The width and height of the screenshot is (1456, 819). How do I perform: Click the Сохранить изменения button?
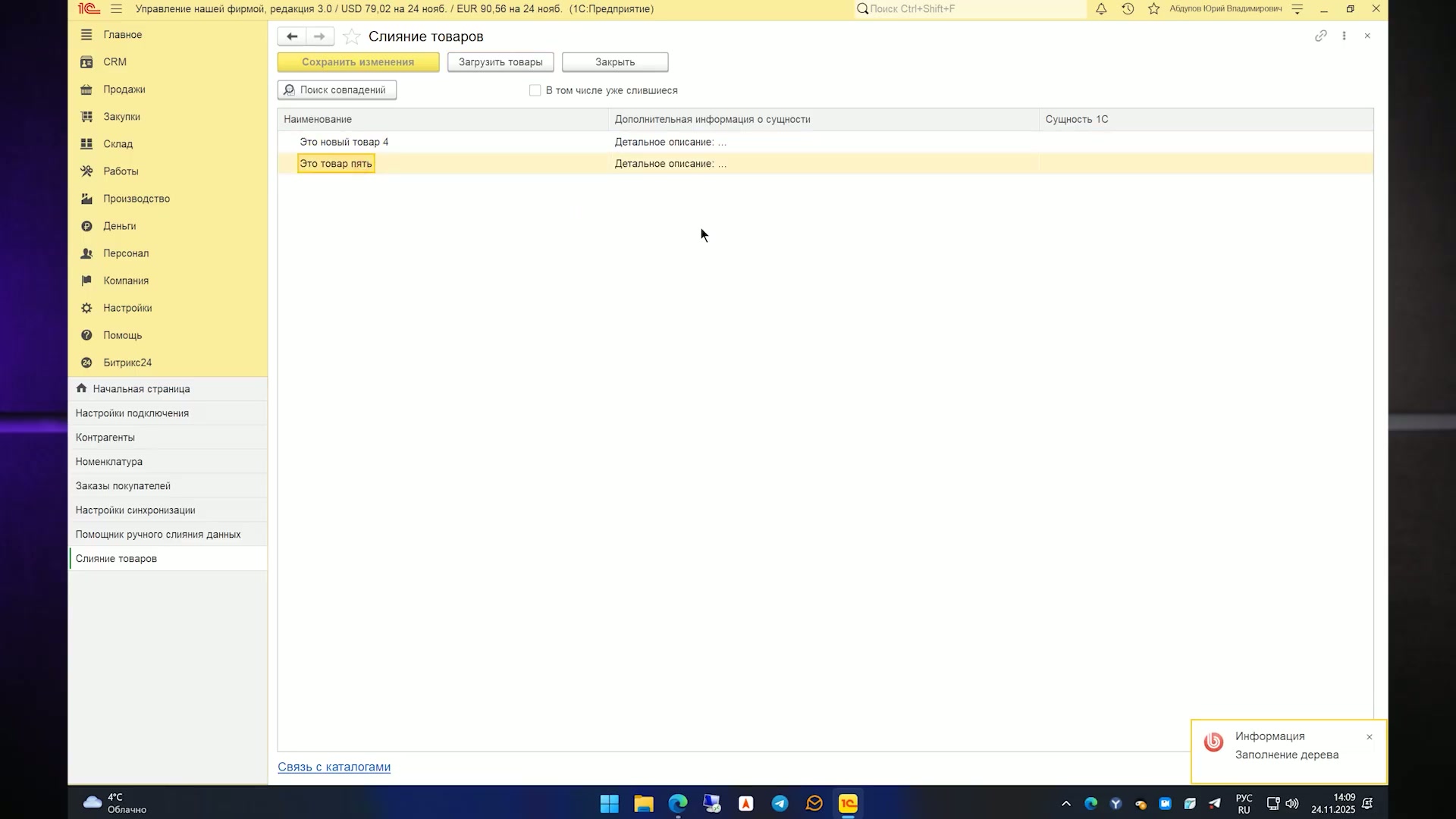pos(358,62)
